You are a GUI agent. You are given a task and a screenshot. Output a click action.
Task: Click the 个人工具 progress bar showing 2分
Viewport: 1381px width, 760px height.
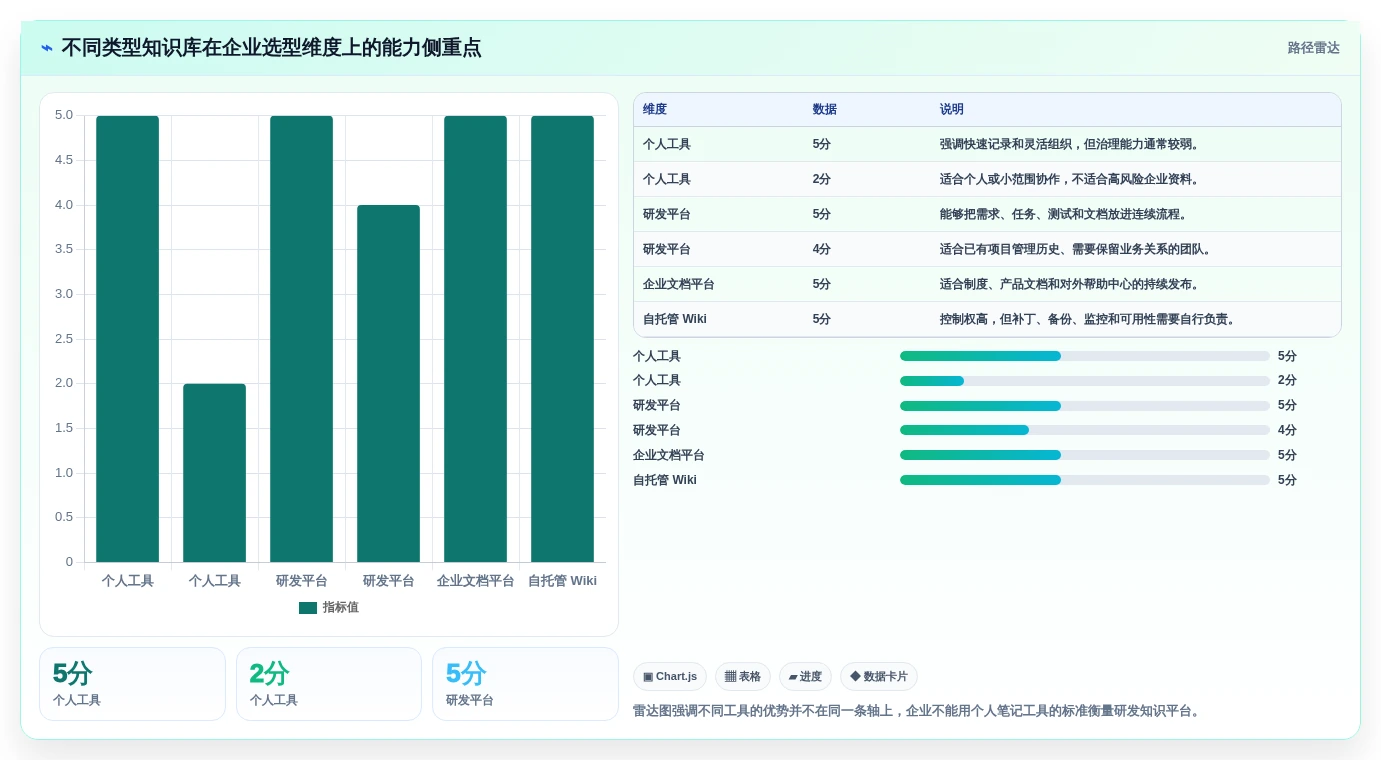(x=1085, y=381)
